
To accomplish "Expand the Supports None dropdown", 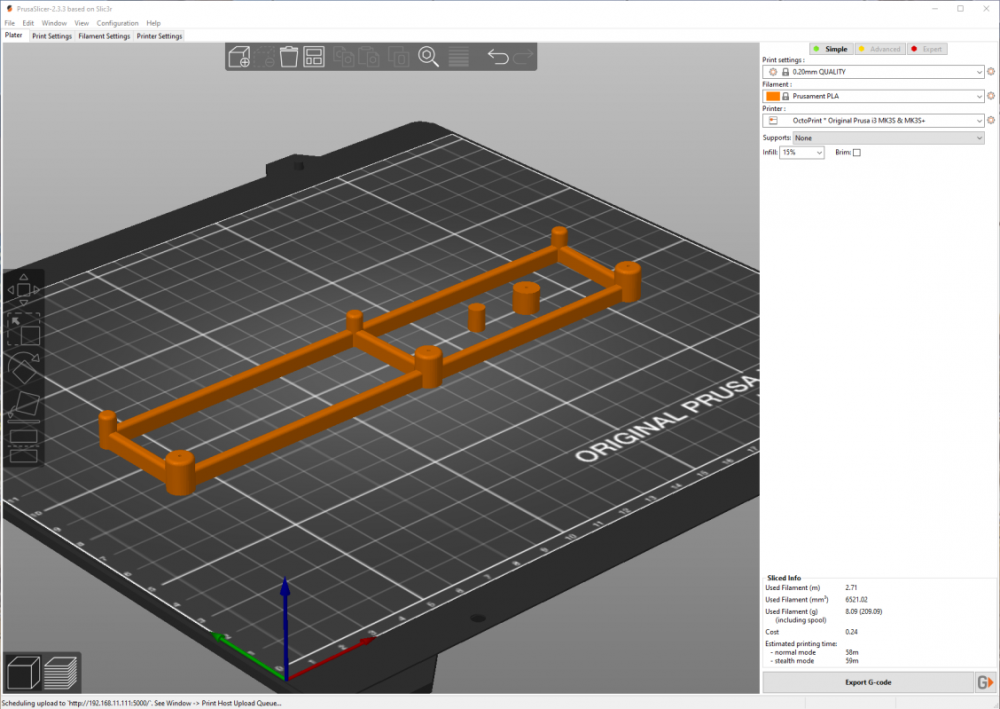I will pos(888,138).
